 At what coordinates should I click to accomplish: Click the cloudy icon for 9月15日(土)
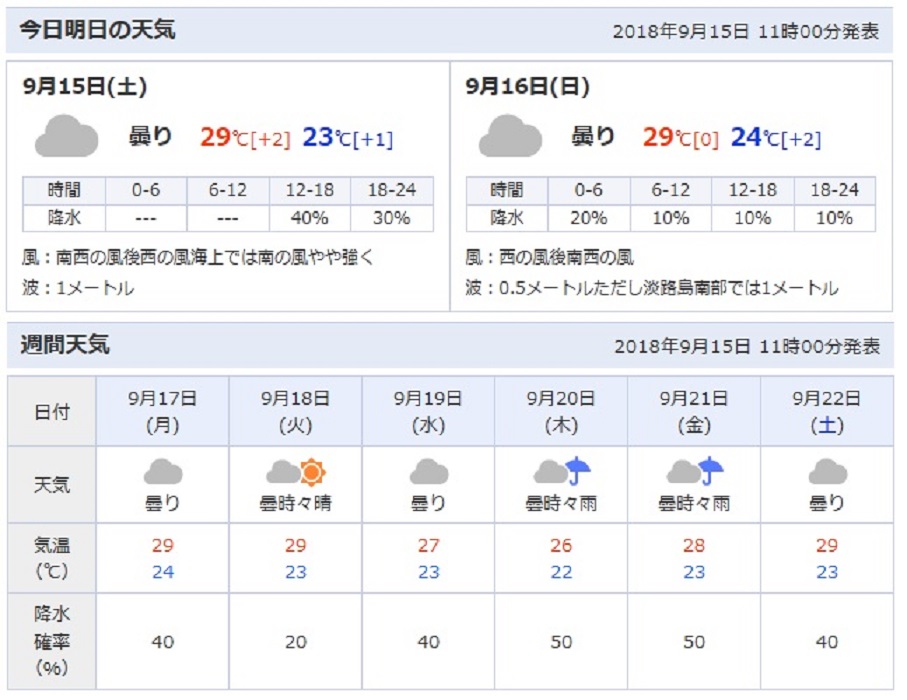pos(67,136)
